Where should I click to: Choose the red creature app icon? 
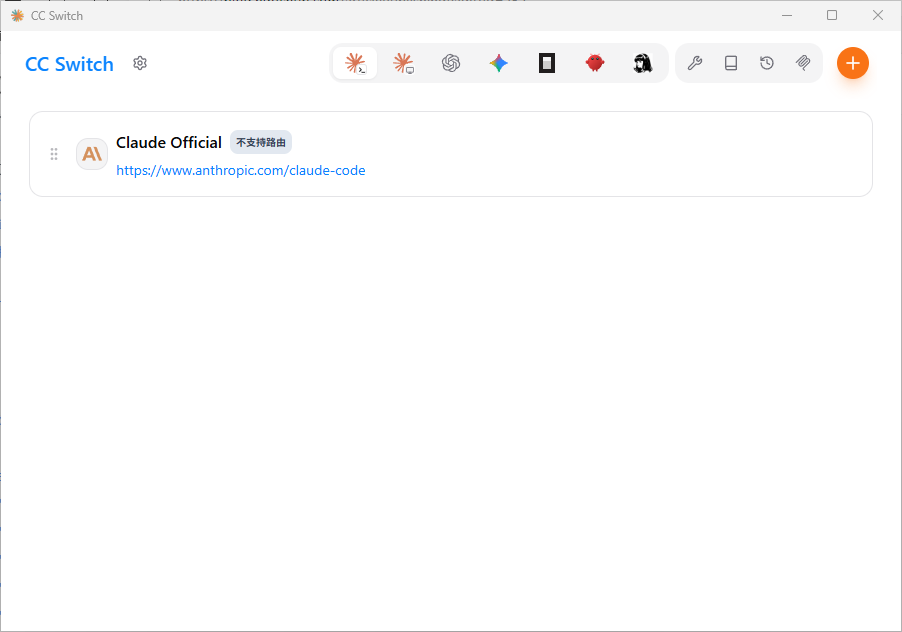(x=595, y=63)
